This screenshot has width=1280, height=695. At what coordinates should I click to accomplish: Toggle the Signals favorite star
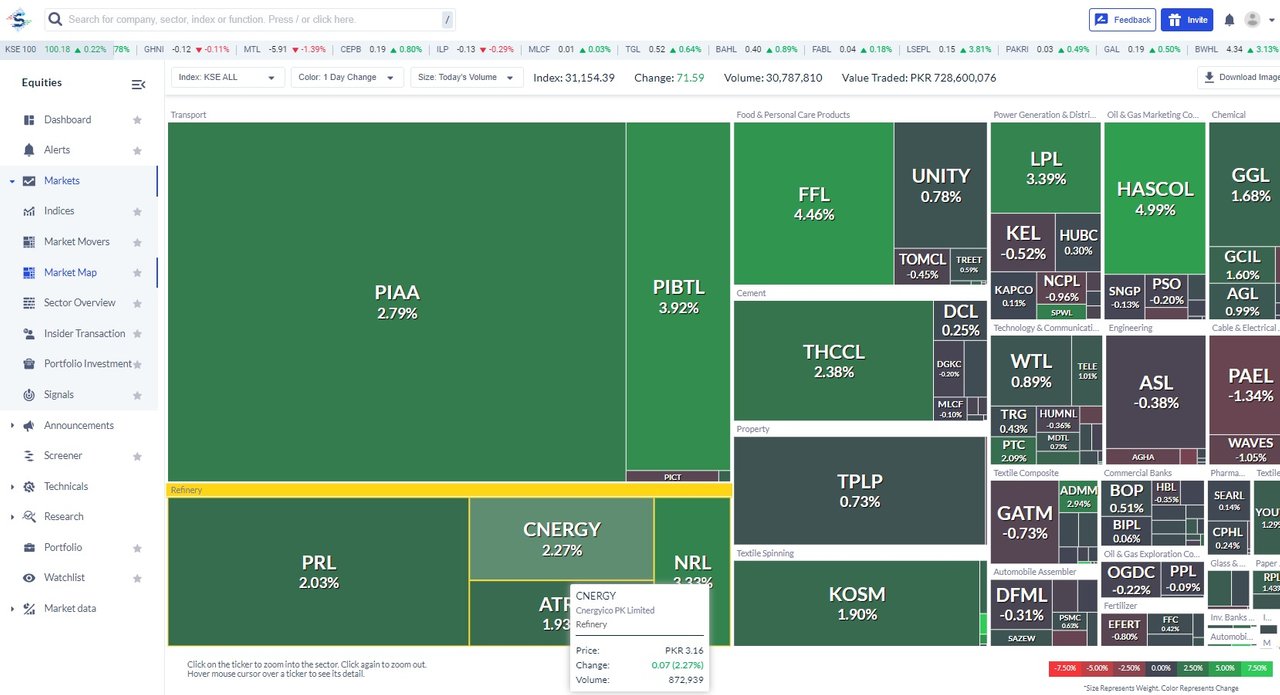pos(137,395)
